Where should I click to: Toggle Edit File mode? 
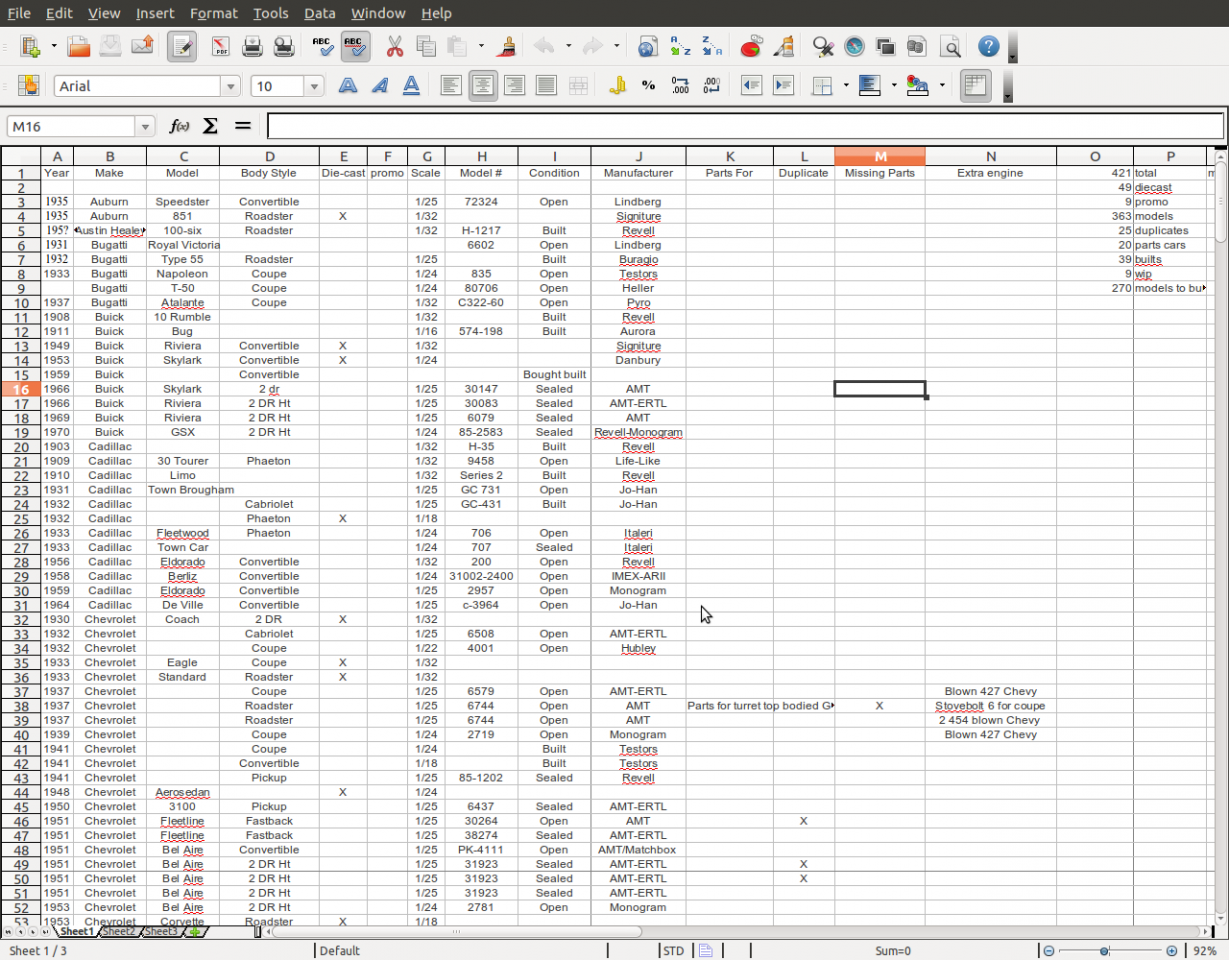(181, 46)
